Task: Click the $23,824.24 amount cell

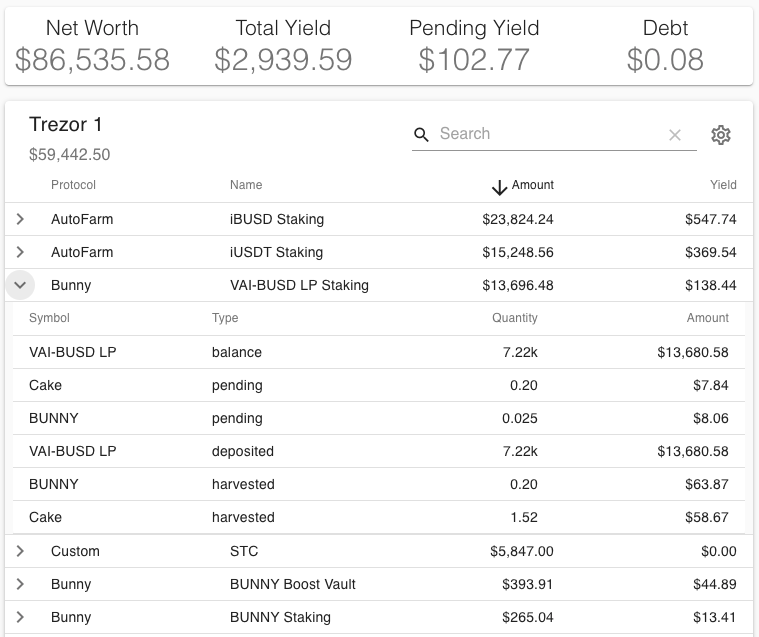Action: point(517,219)
